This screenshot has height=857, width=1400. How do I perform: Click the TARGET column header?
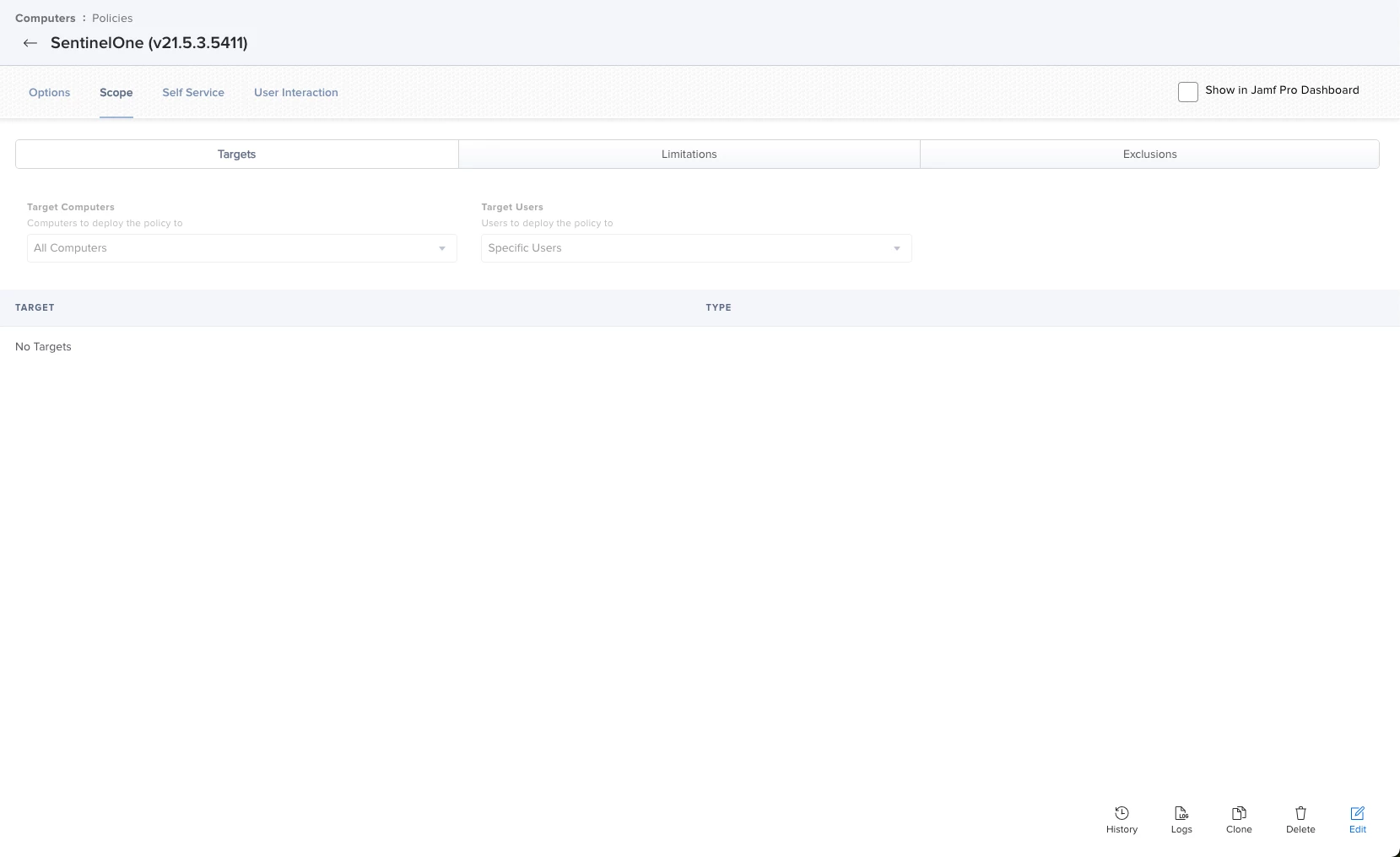(x=35, y=307)
